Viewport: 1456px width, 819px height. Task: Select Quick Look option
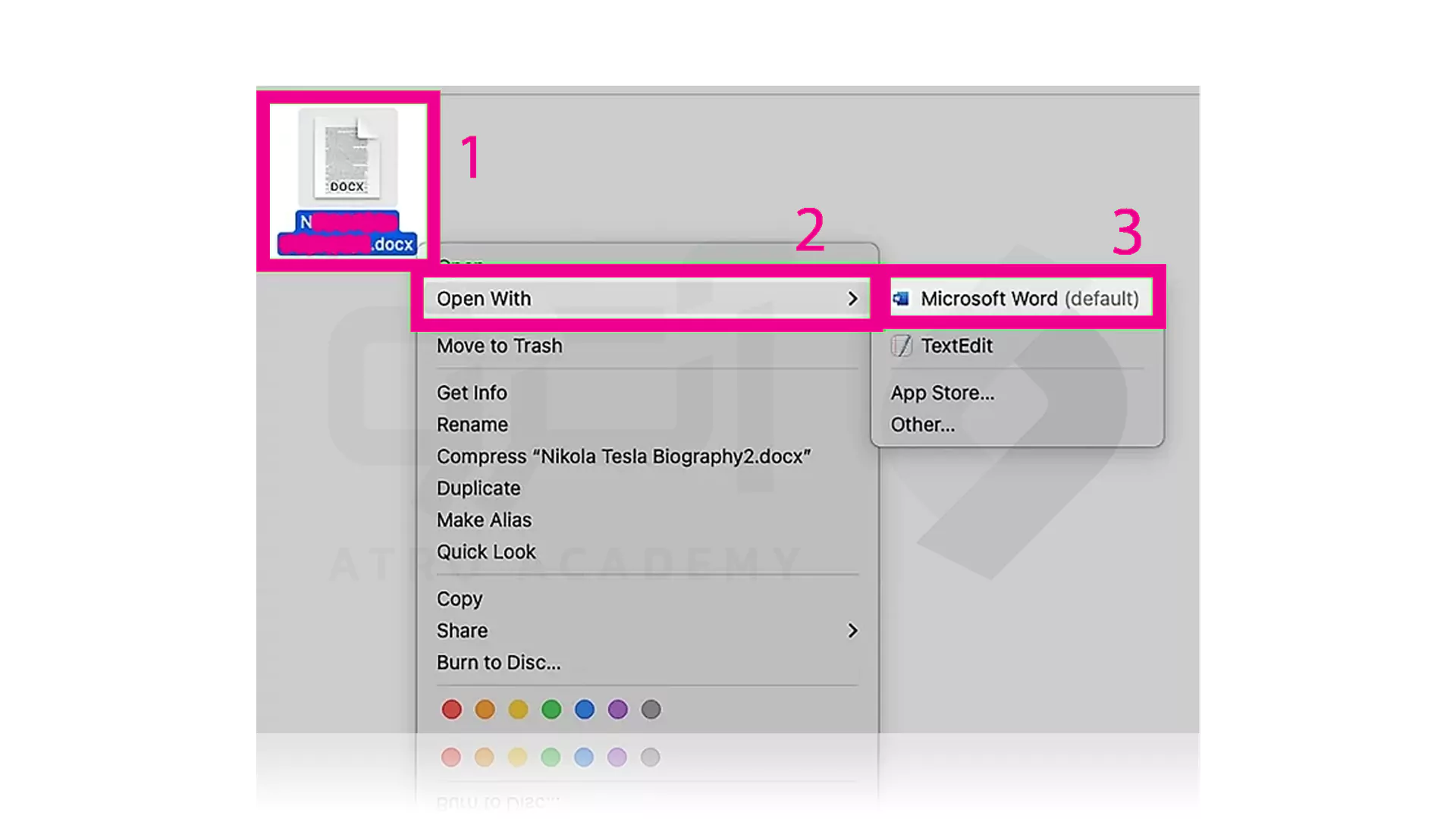point(486,552)
